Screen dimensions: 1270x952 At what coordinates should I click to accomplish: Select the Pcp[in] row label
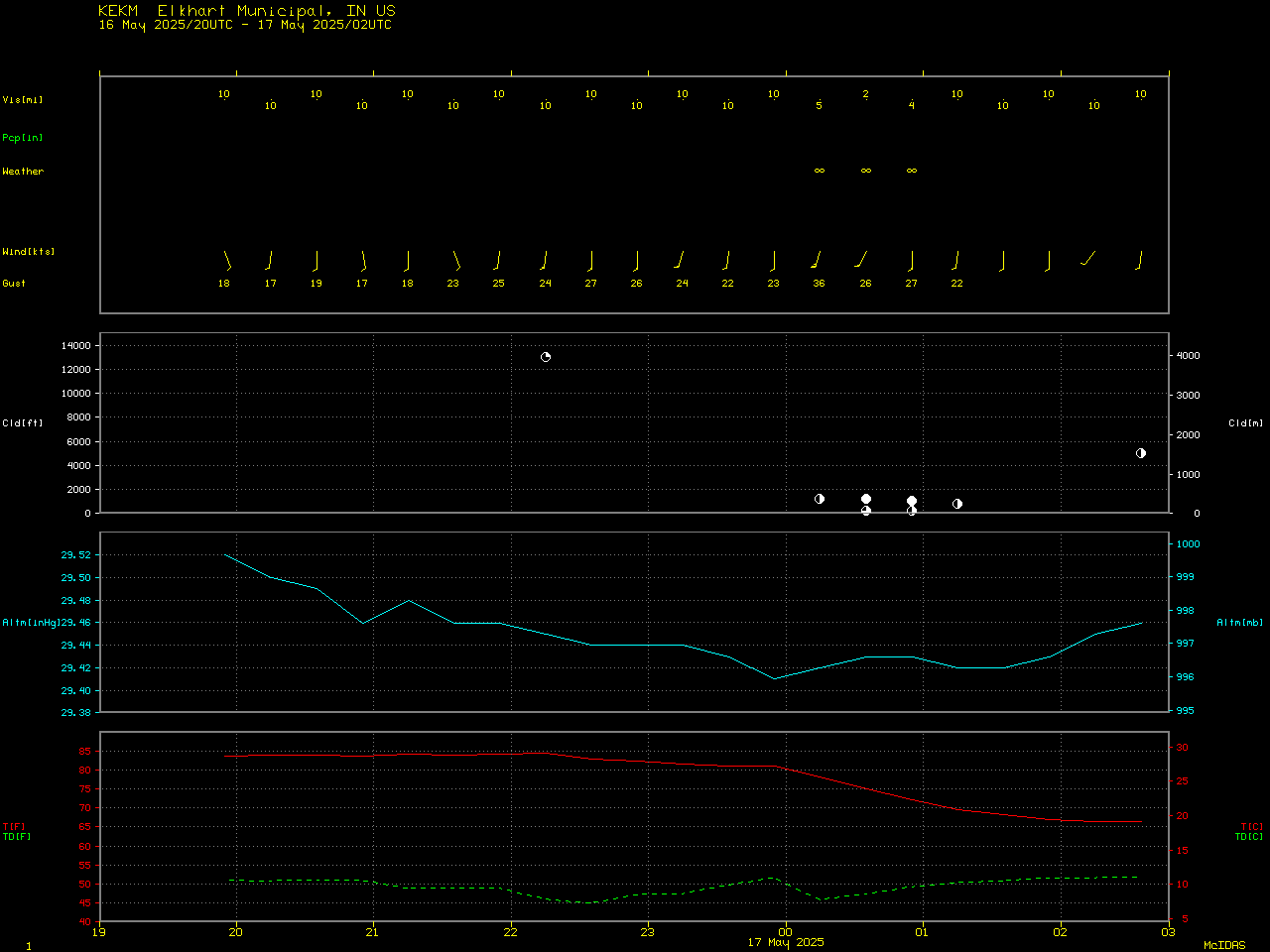coord(23,138)
